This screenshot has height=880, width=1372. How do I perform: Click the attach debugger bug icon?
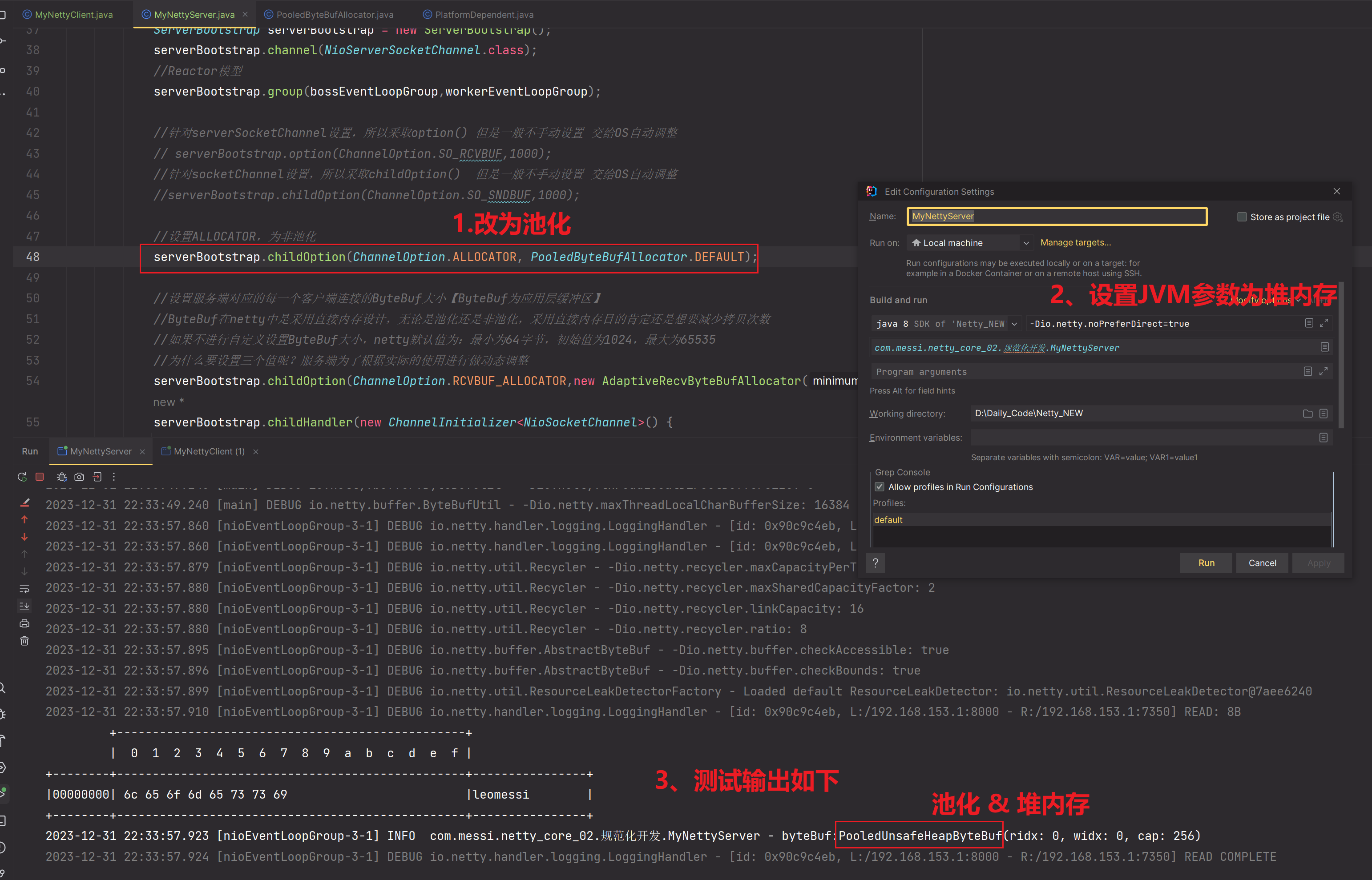[62, 477]
